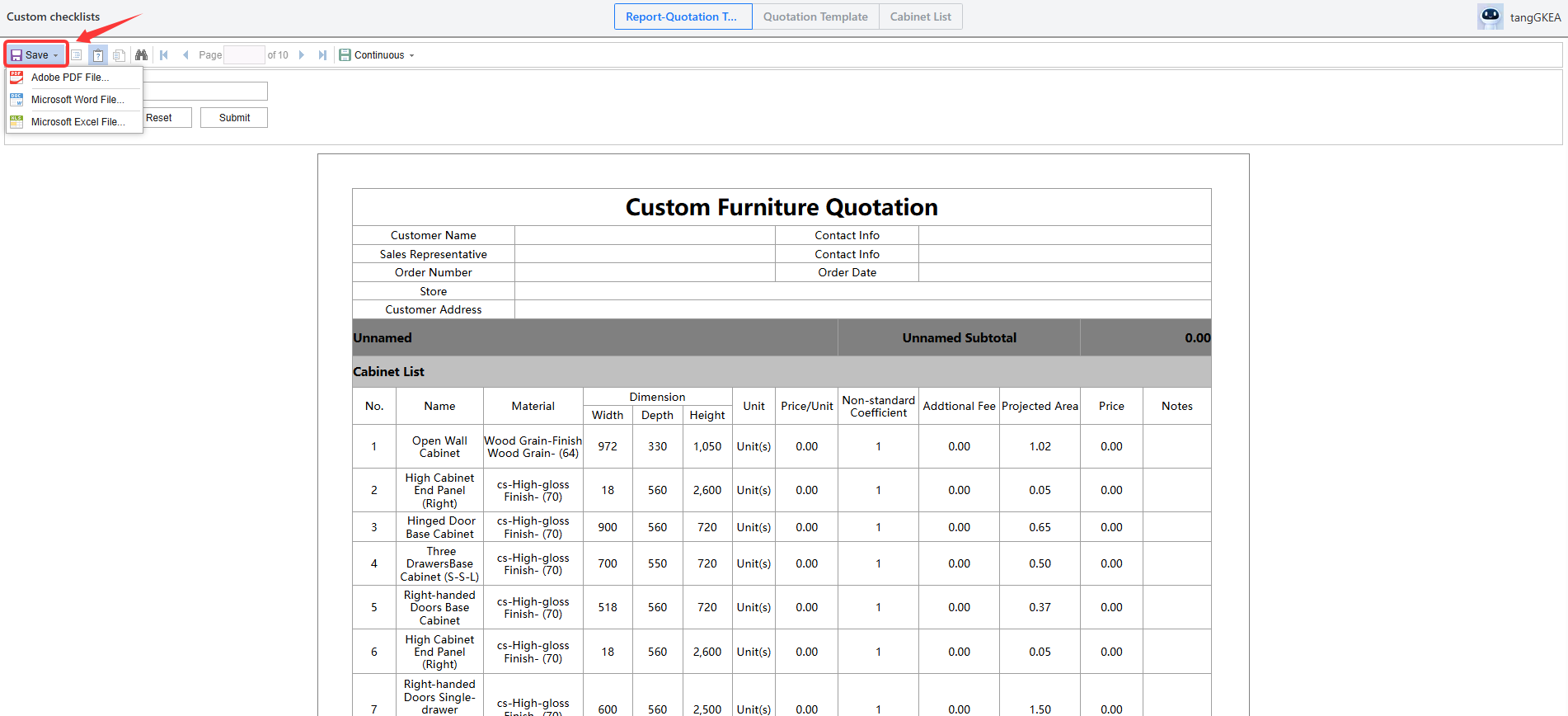Click the page thumbnails icon in toolbar
This screenshot has width=1568, height=716.
point(120,55)
